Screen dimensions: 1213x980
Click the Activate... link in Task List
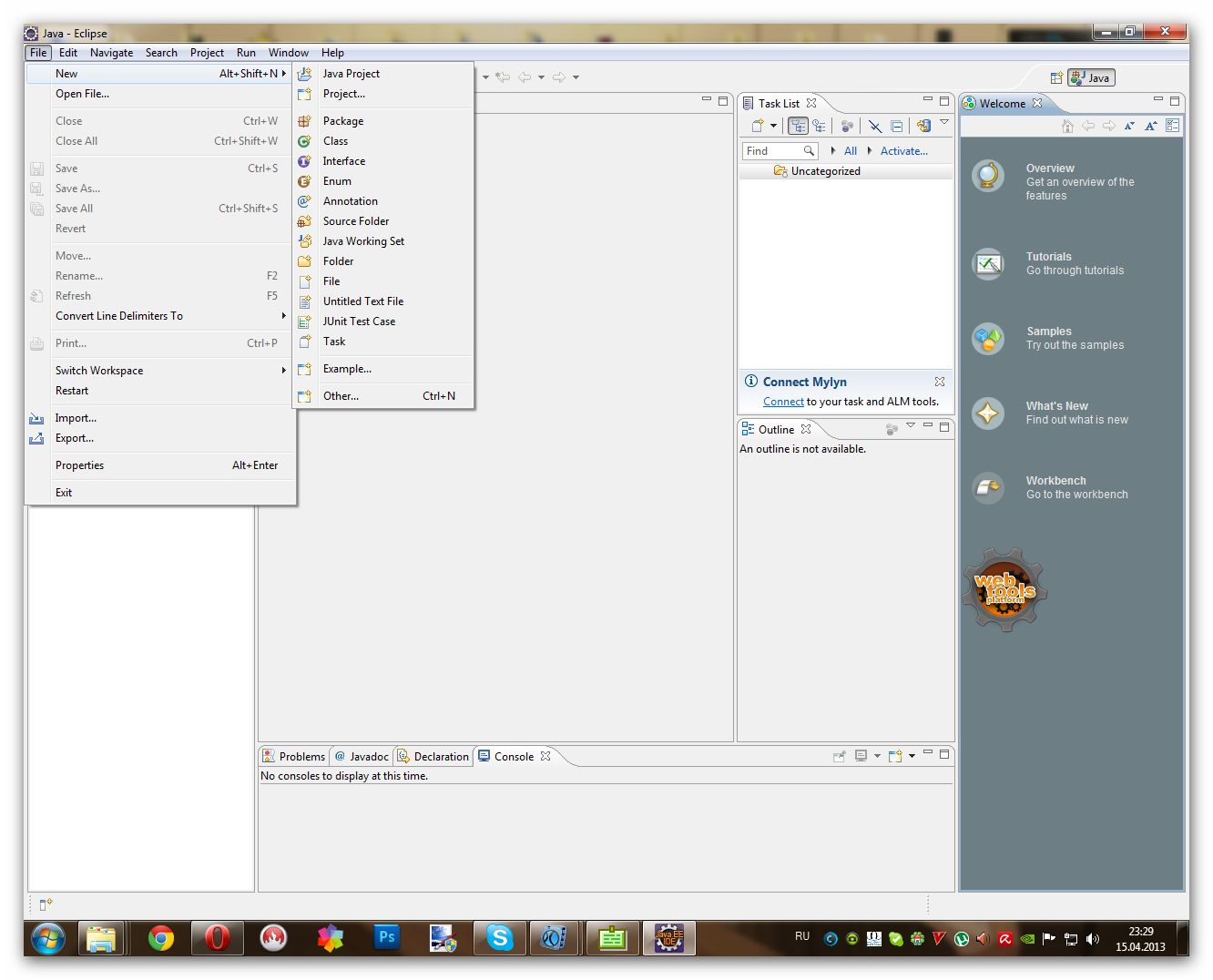click(903, 151)
